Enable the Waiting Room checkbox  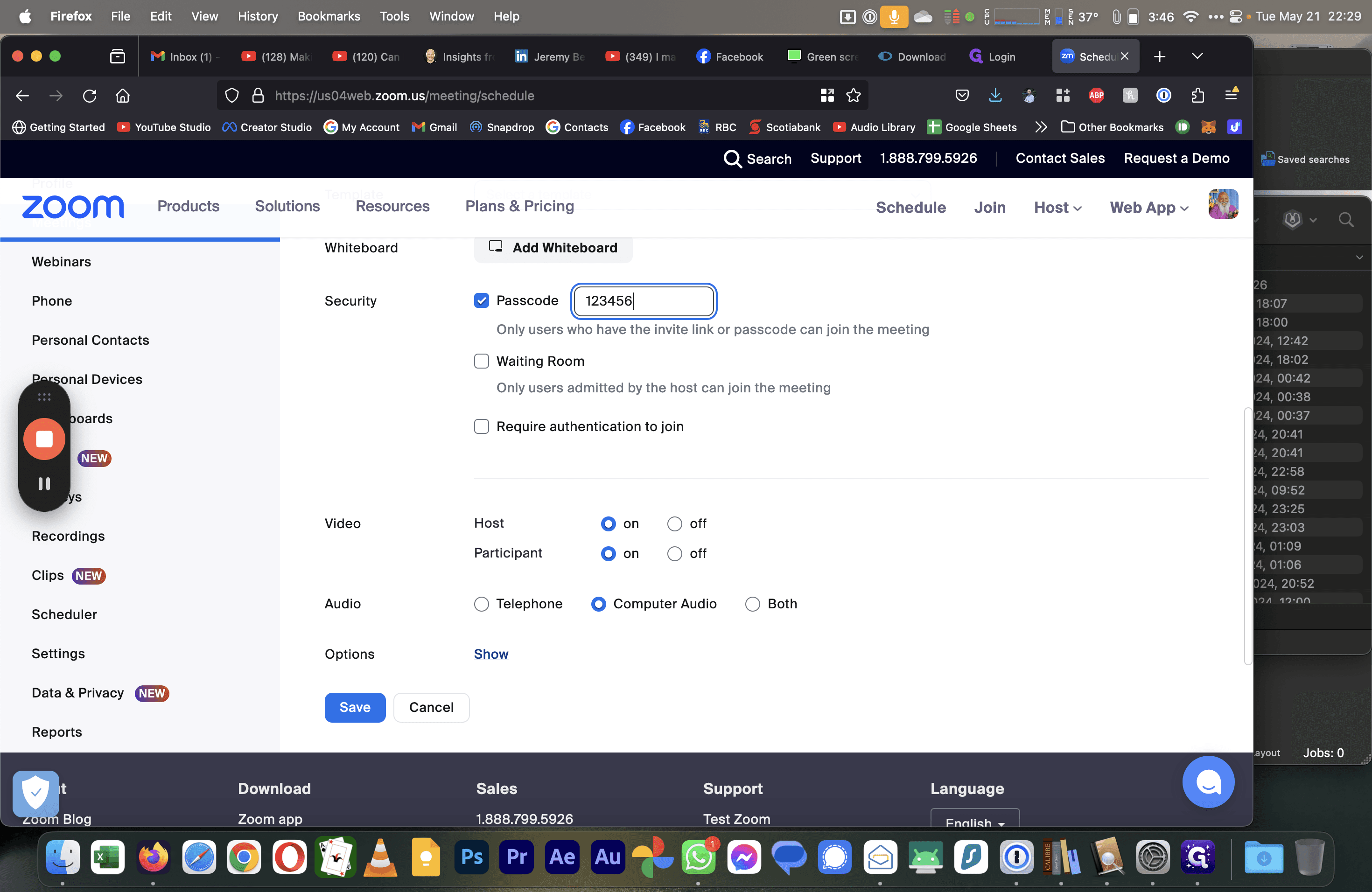(481, 361)
